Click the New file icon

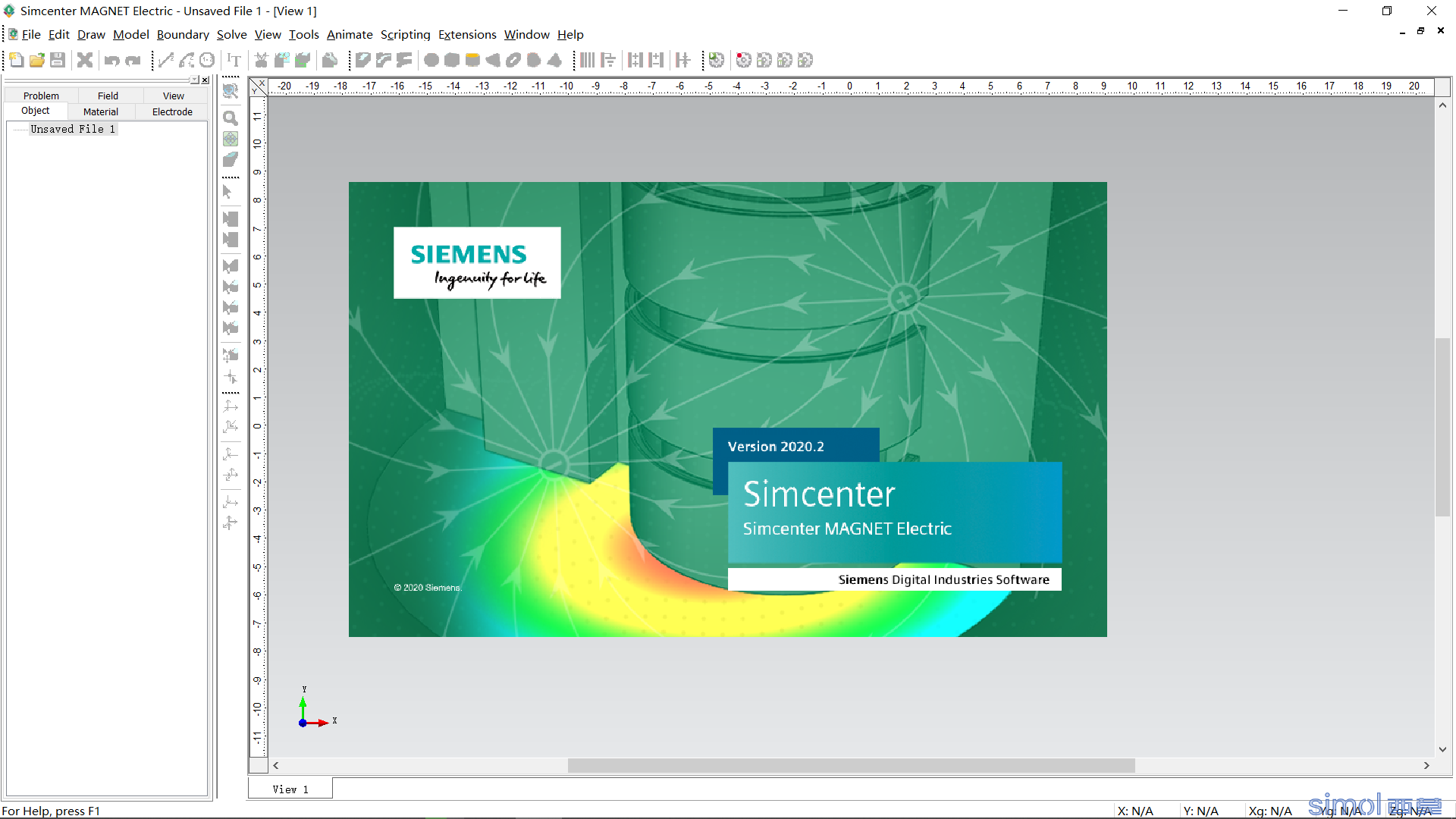(17, 60)
